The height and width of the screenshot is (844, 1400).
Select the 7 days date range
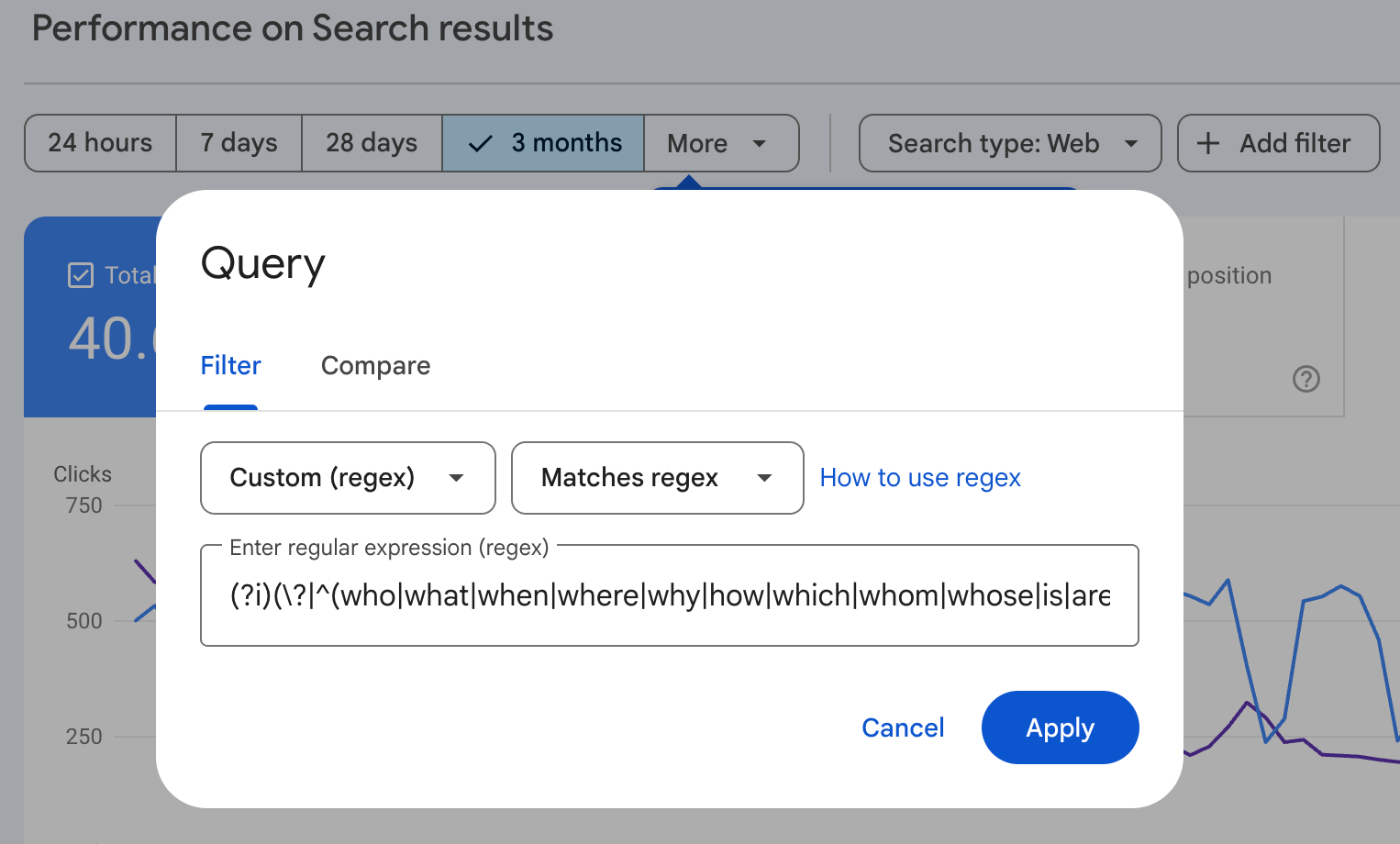coord(239,143)
